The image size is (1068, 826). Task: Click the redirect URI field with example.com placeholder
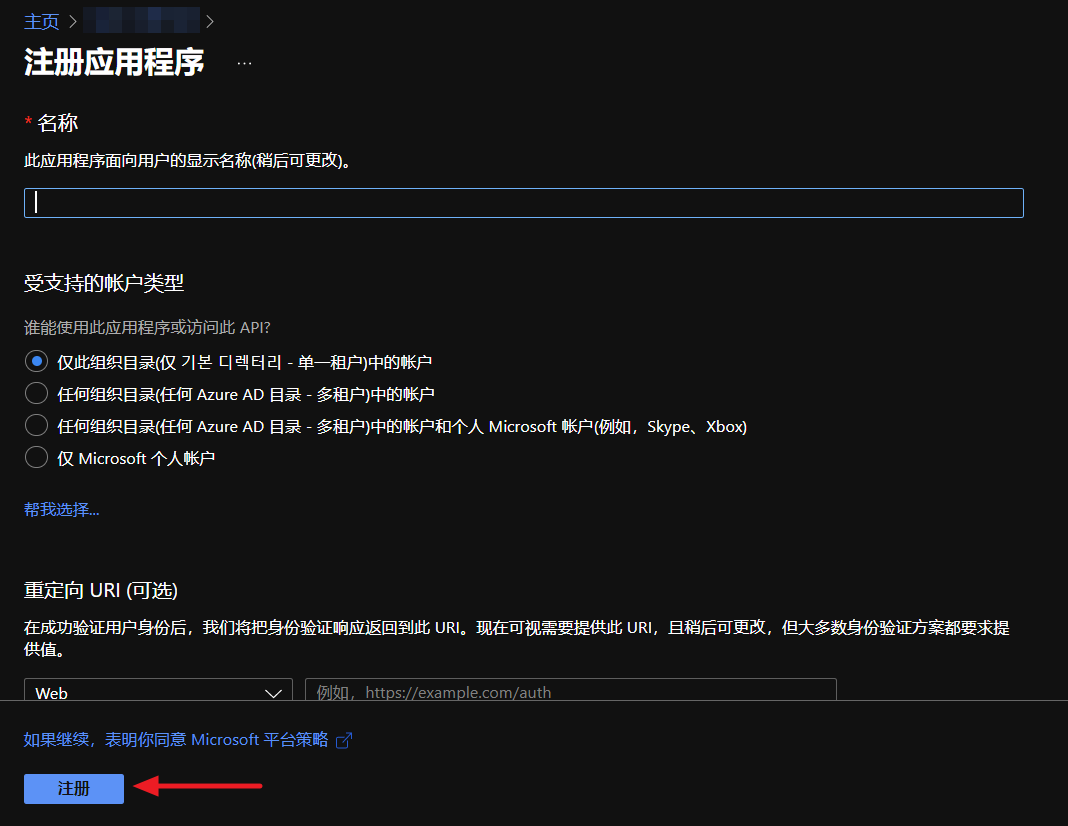click(x=570, y=691)
